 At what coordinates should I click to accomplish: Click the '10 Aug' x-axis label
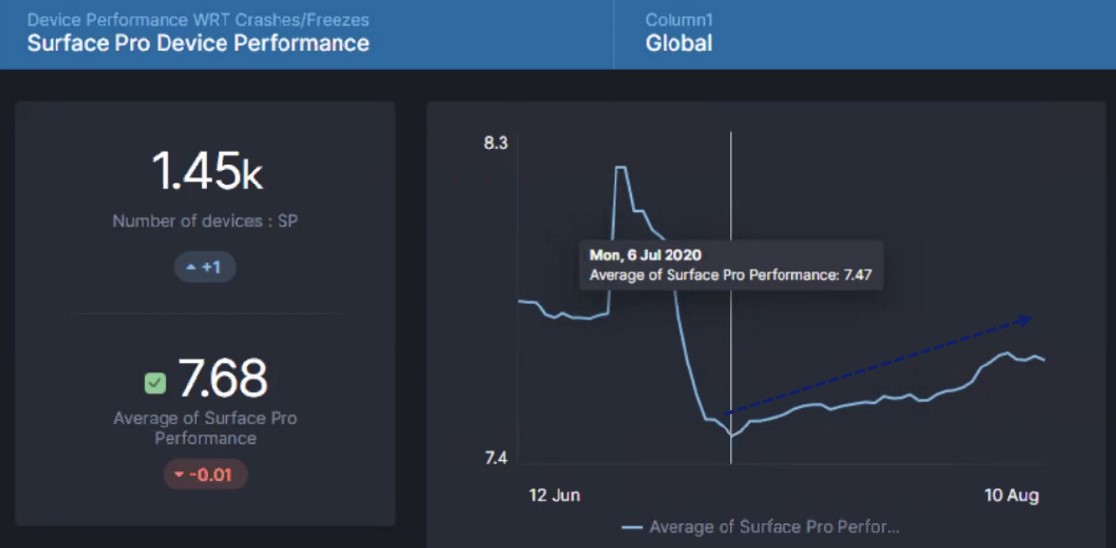coord(1011,495)
